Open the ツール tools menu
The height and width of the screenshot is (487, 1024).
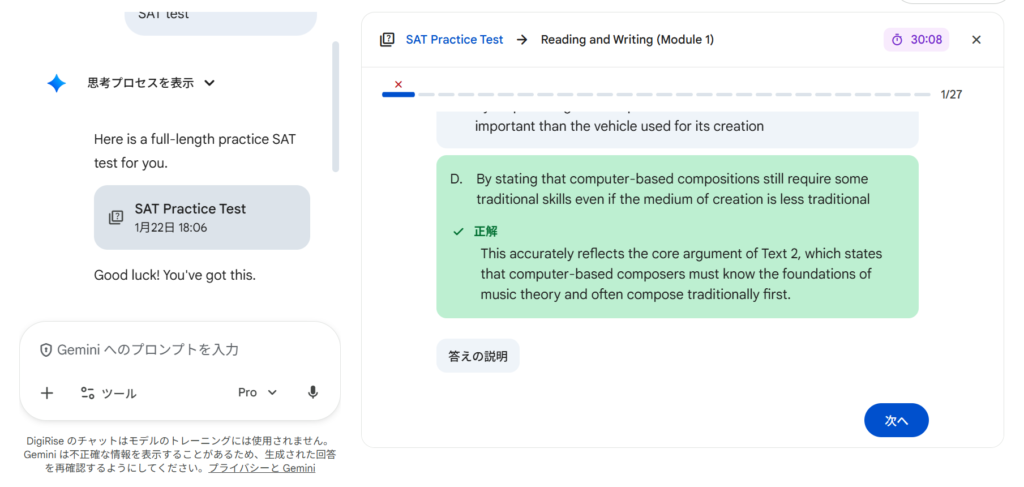point(108,393)
